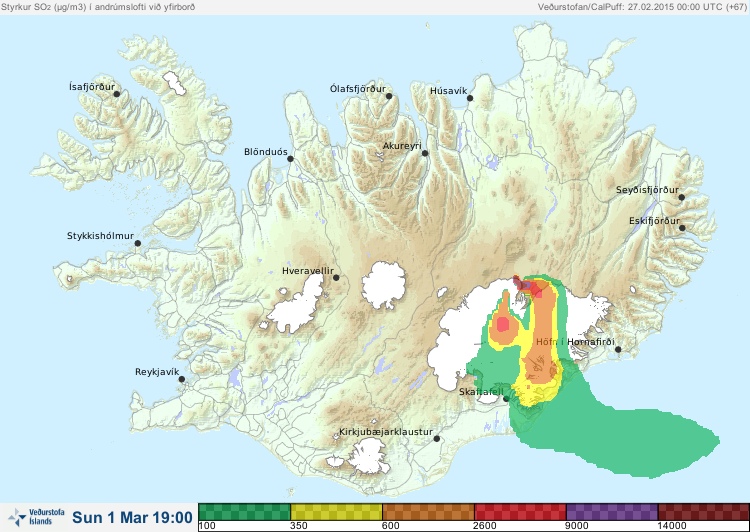Click the green 100 legend swatch

[244, 512]
